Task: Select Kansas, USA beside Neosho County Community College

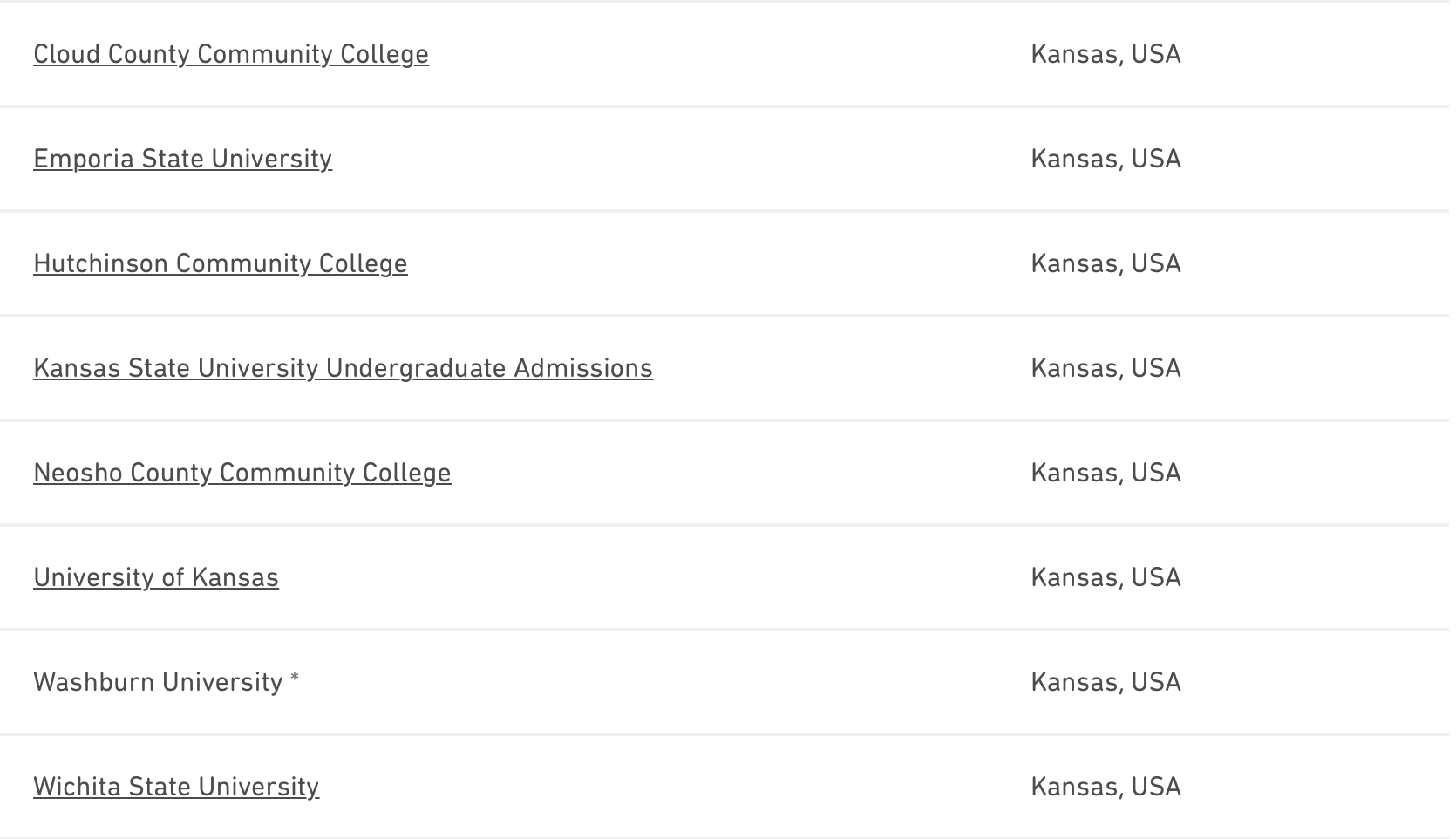Action: [x=1105, y=473]
